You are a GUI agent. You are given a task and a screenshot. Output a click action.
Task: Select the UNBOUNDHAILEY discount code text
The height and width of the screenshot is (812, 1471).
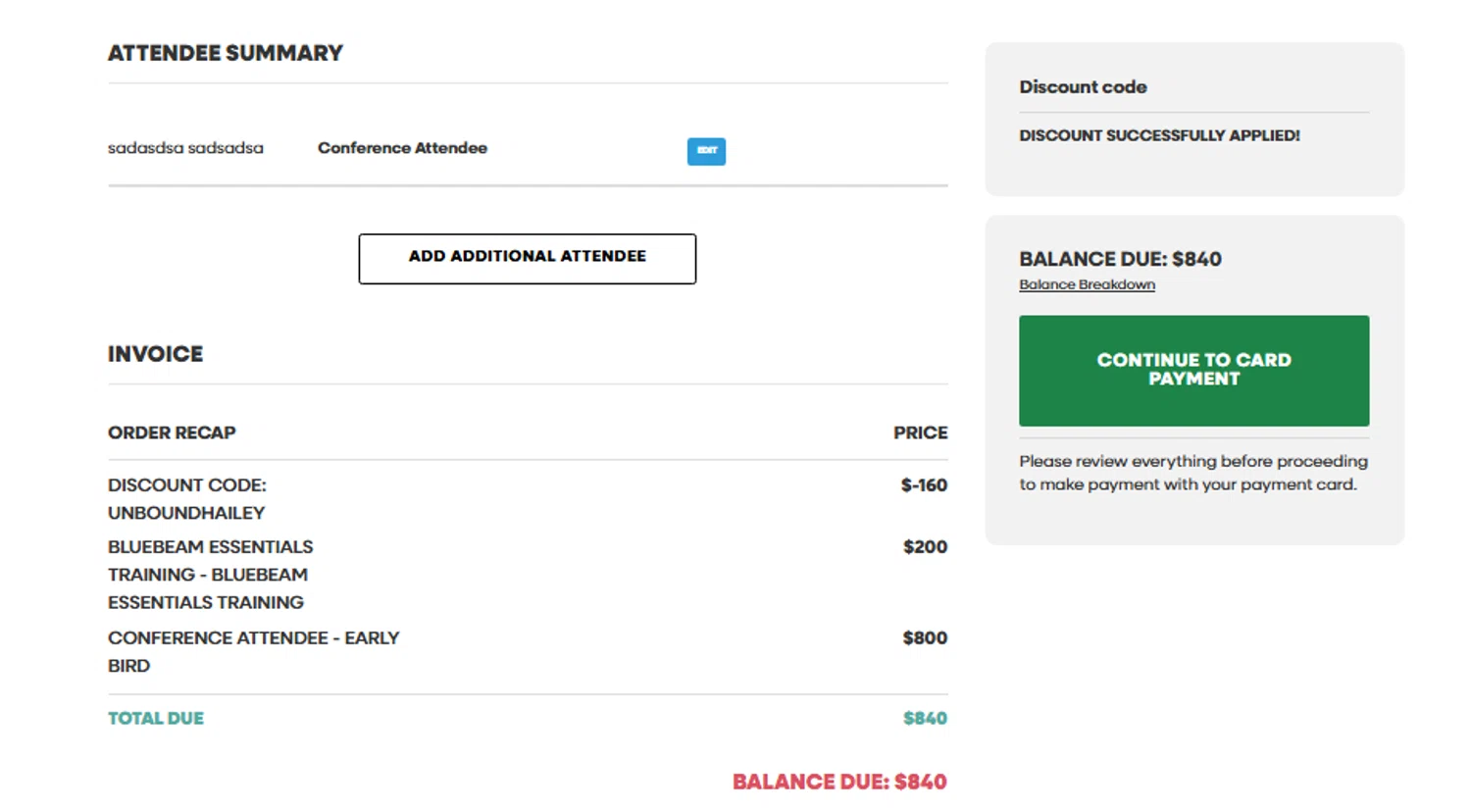pyautogui.click(x=186, y=513)
